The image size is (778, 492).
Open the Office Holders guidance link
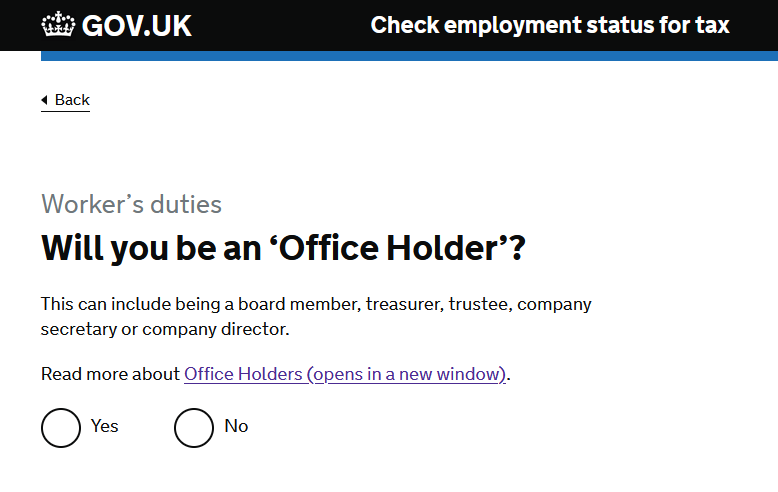pyautogui.click(x=345, y=374)
